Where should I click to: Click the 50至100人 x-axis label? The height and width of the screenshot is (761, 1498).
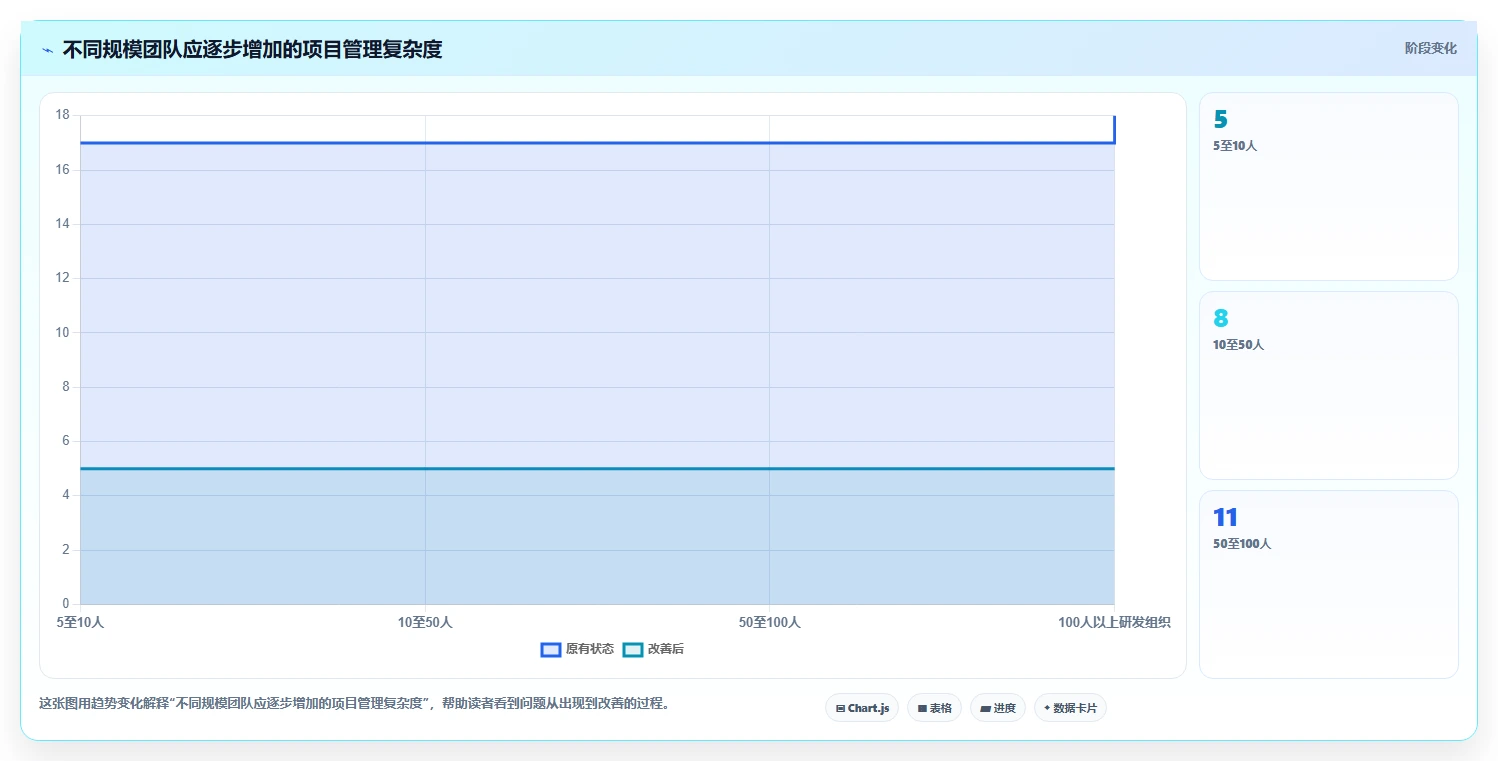click(x=770, y=622)
